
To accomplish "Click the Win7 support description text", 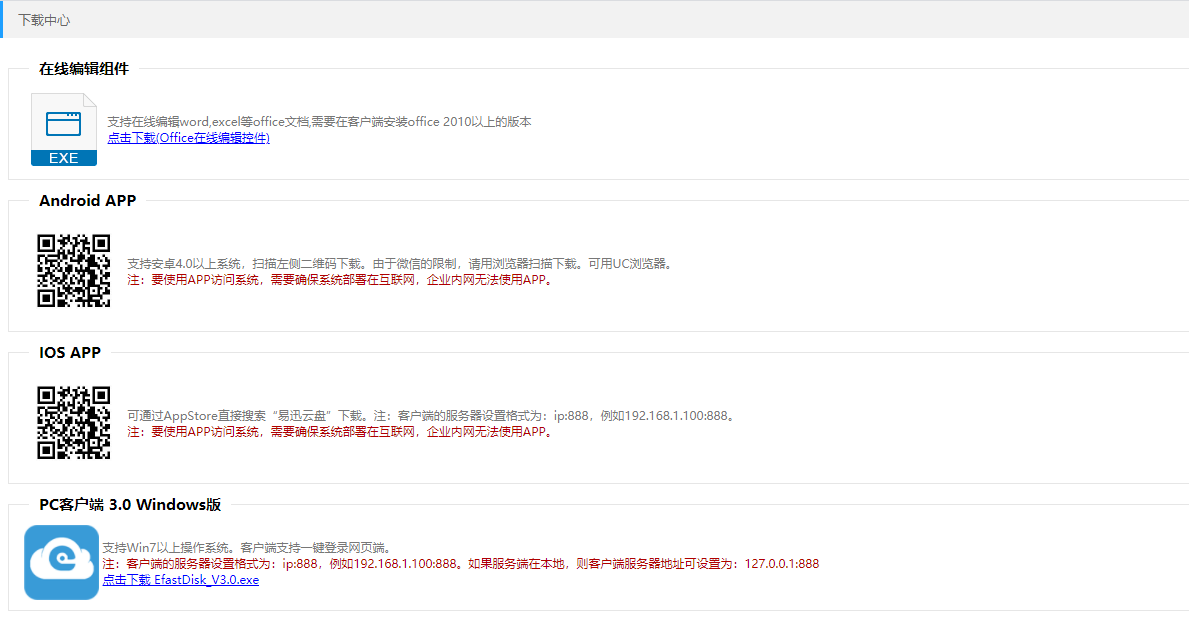I will pos(249,547).
